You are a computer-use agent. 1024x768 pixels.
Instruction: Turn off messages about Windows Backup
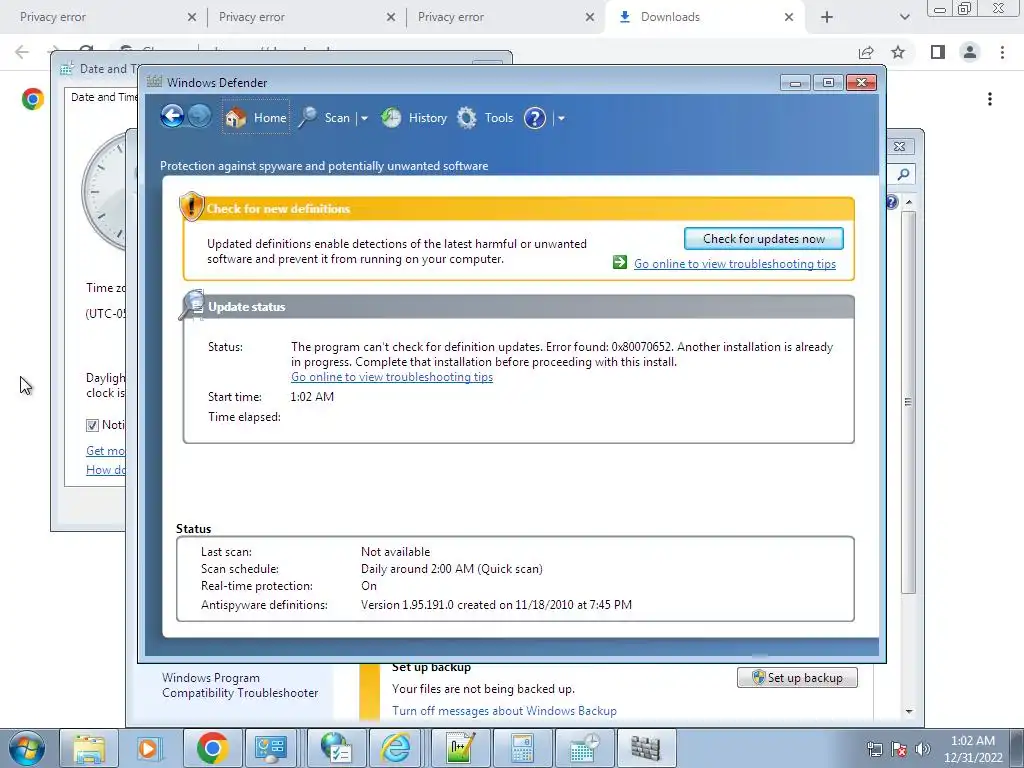click(504, 711)
